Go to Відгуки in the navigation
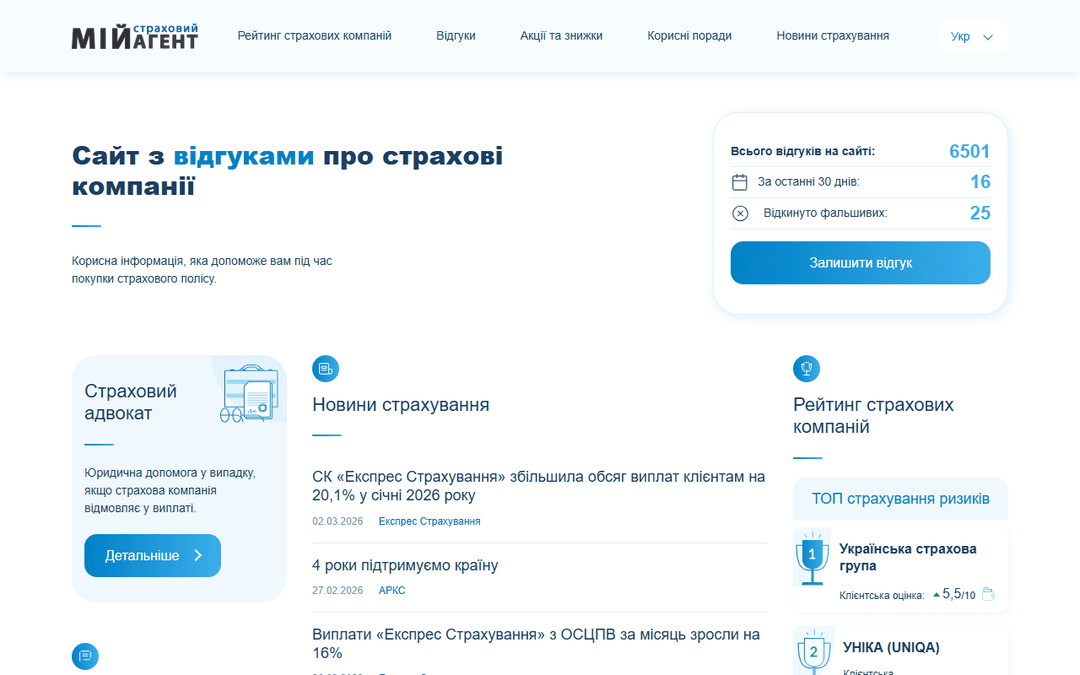The image size is (1080, 675). pyautogui.click(x=456, y=36)
